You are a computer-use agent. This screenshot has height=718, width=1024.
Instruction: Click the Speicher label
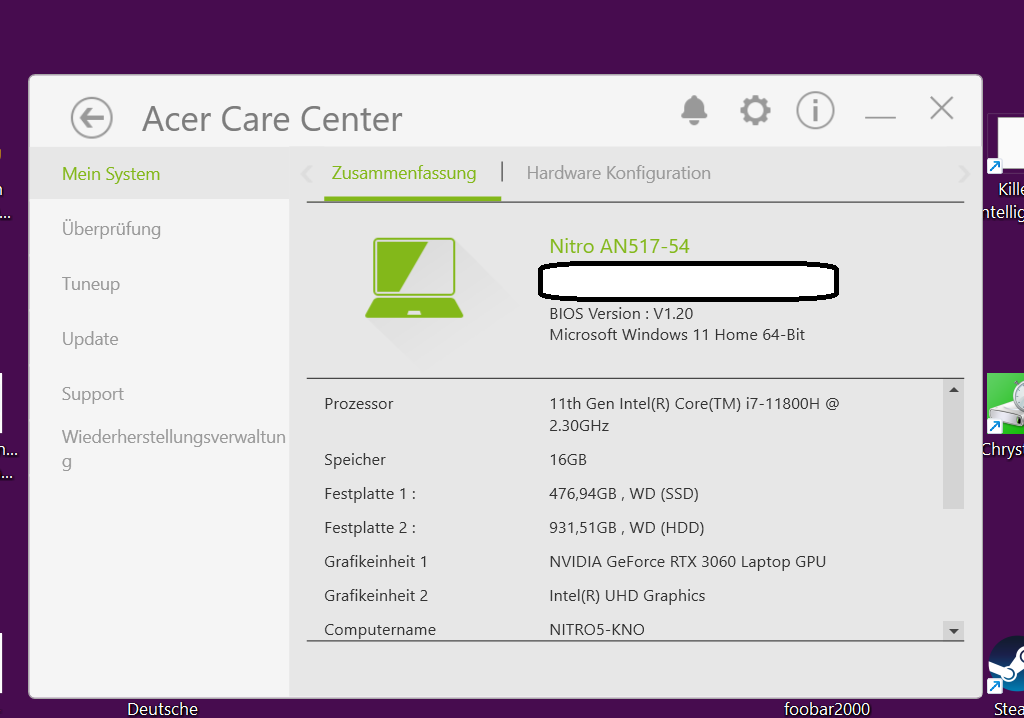coord(355,460)
